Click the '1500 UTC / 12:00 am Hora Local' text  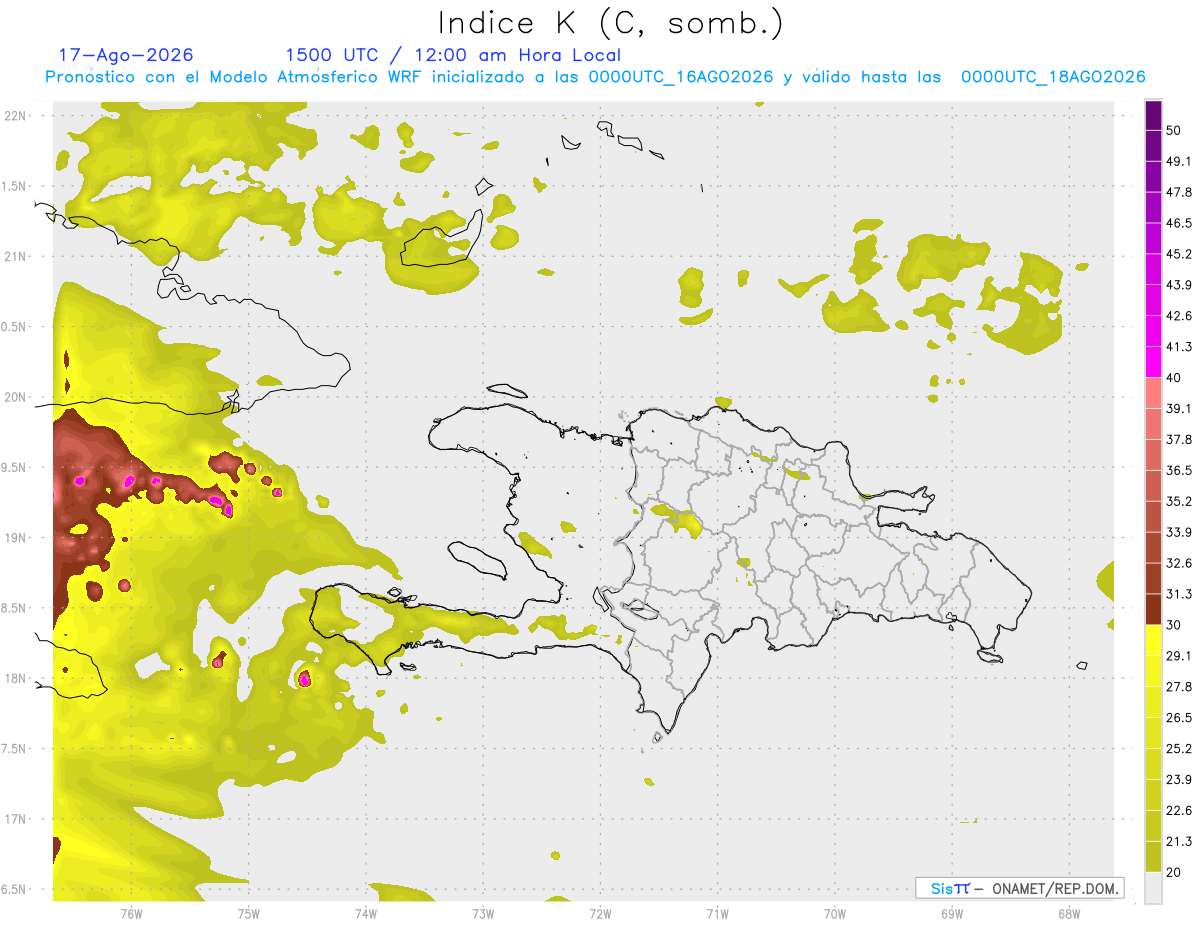tap(453, 55)
